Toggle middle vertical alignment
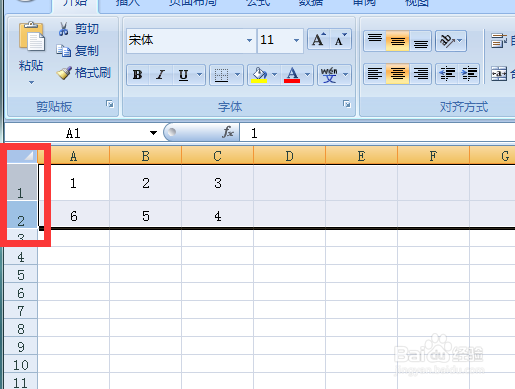The height and width of the screenshot is (389, 515). [x=398, y=41]
